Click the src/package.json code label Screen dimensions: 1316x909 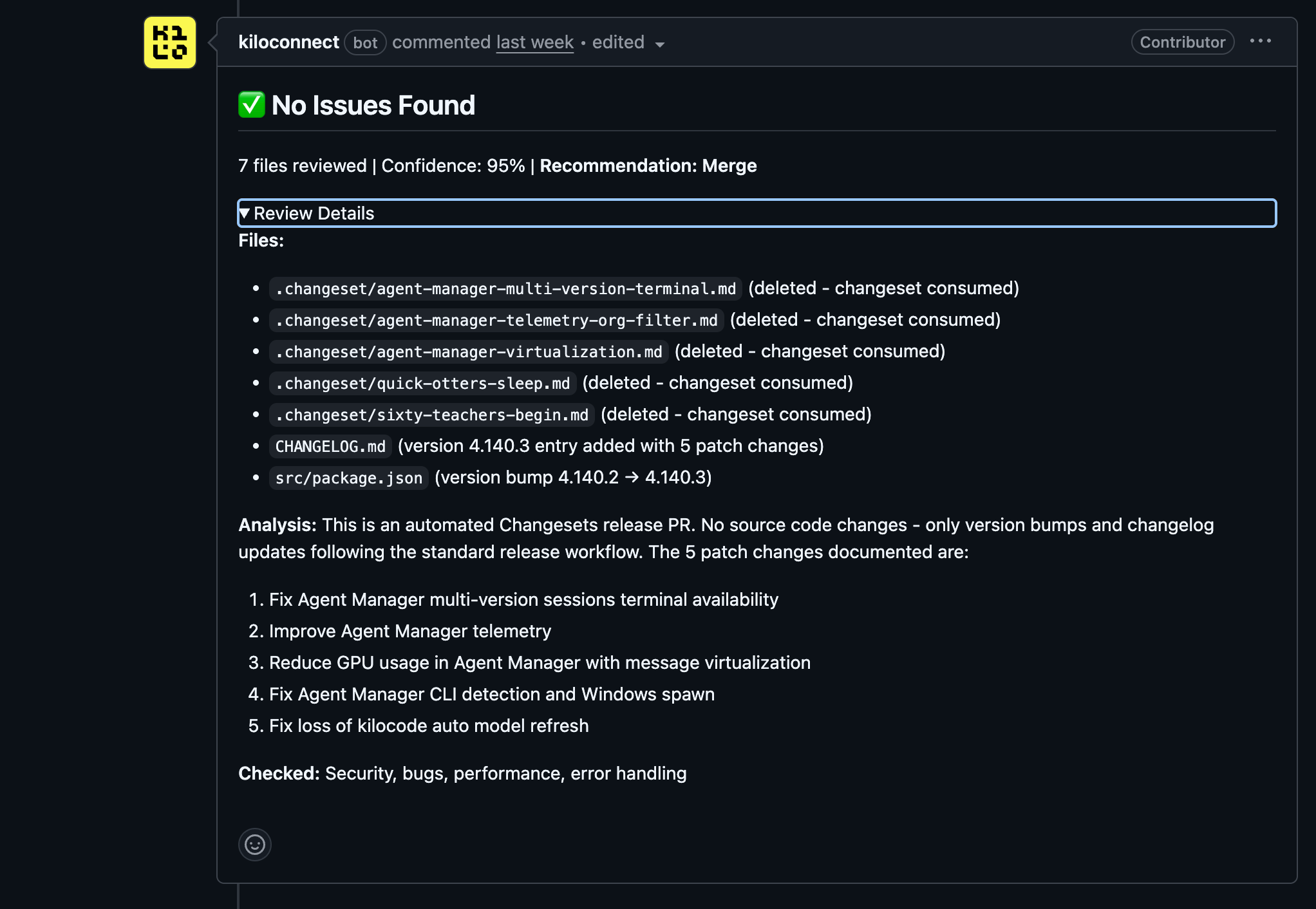tap(349, 478)
